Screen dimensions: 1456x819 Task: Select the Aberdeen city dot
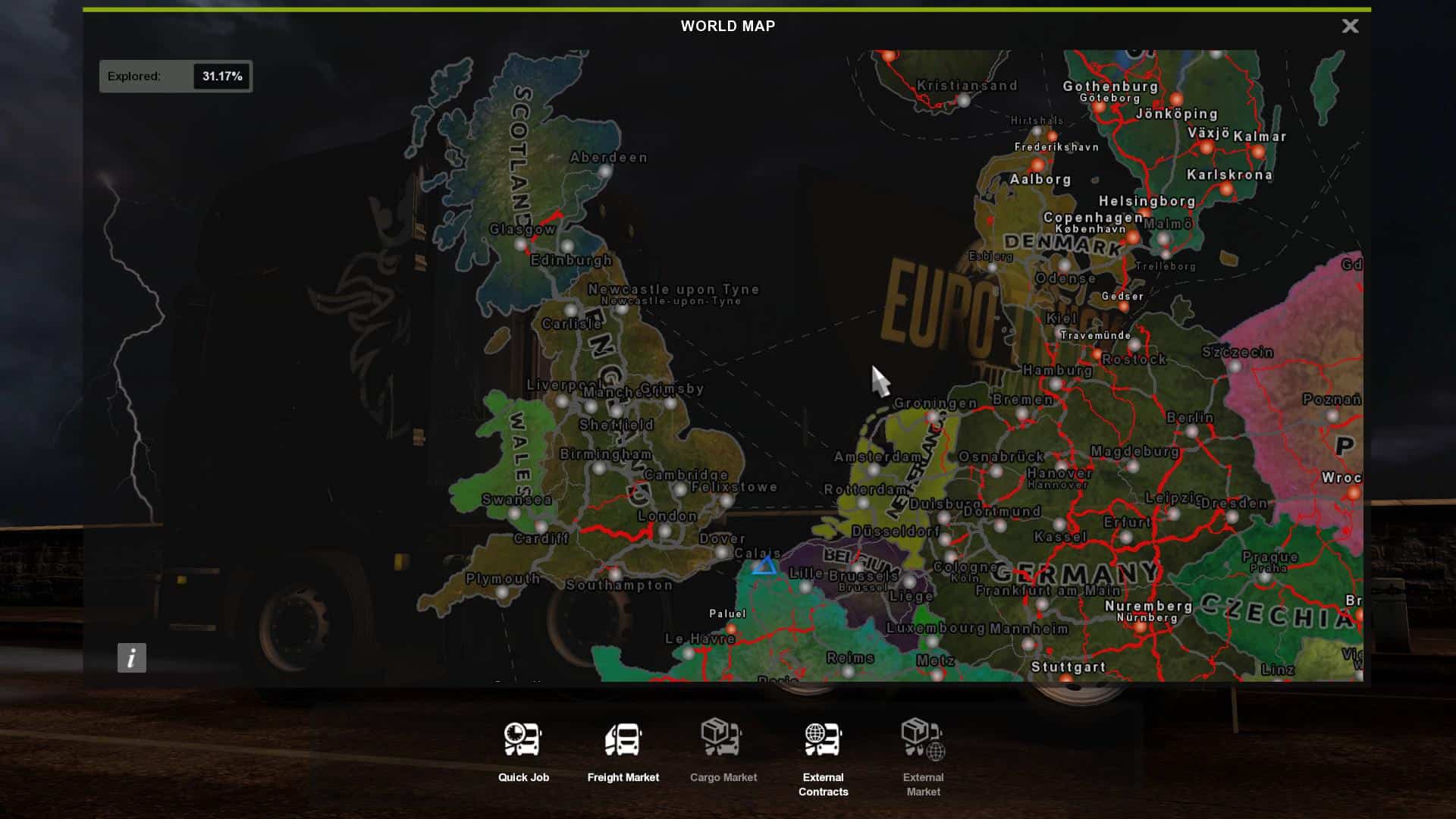coord(604,172)
